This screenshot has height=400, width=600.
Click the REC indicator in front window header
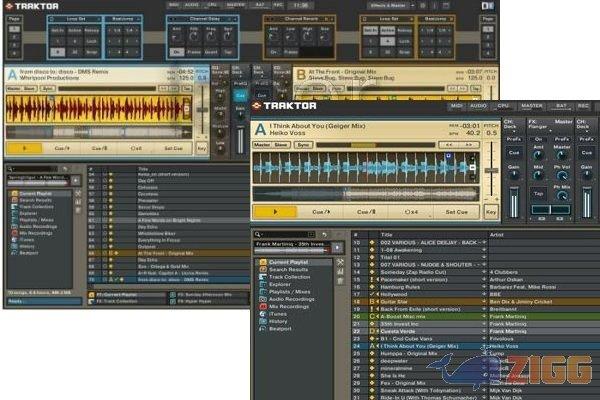pos(583,106)
